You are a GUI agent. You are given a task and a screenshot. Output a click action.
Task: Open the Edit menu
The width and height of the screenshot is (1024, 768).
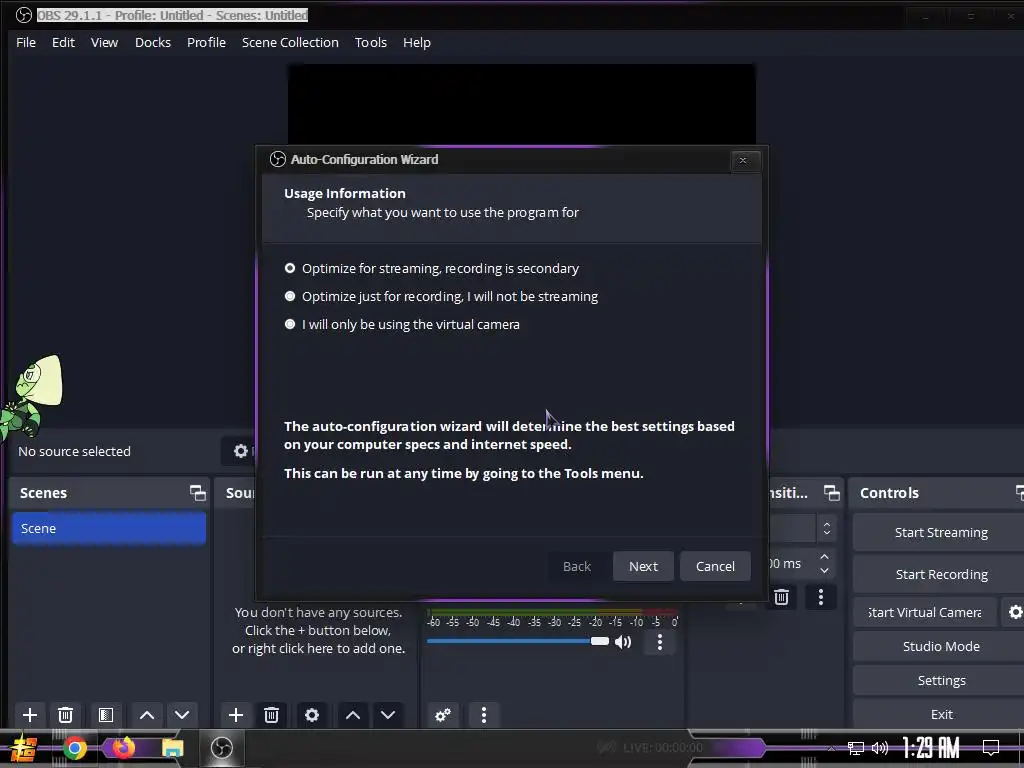tap(63, 42)
